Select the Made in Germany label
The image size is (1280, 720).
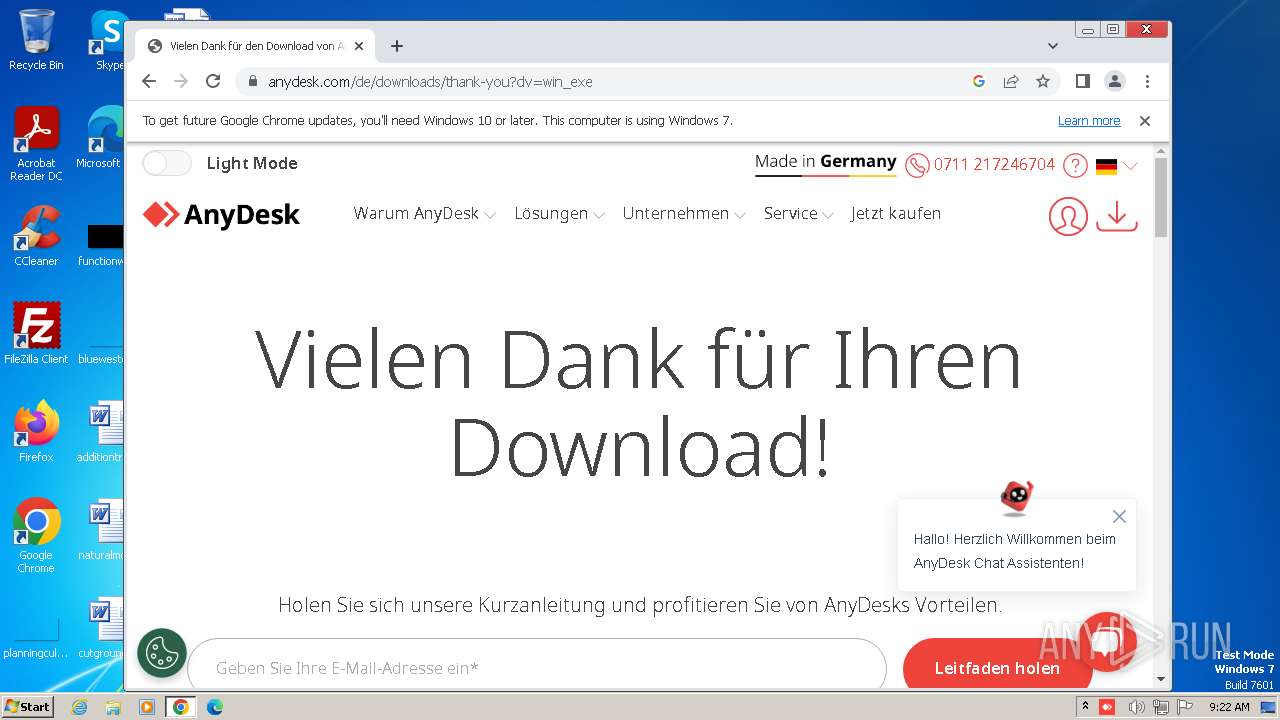[825, 162]
